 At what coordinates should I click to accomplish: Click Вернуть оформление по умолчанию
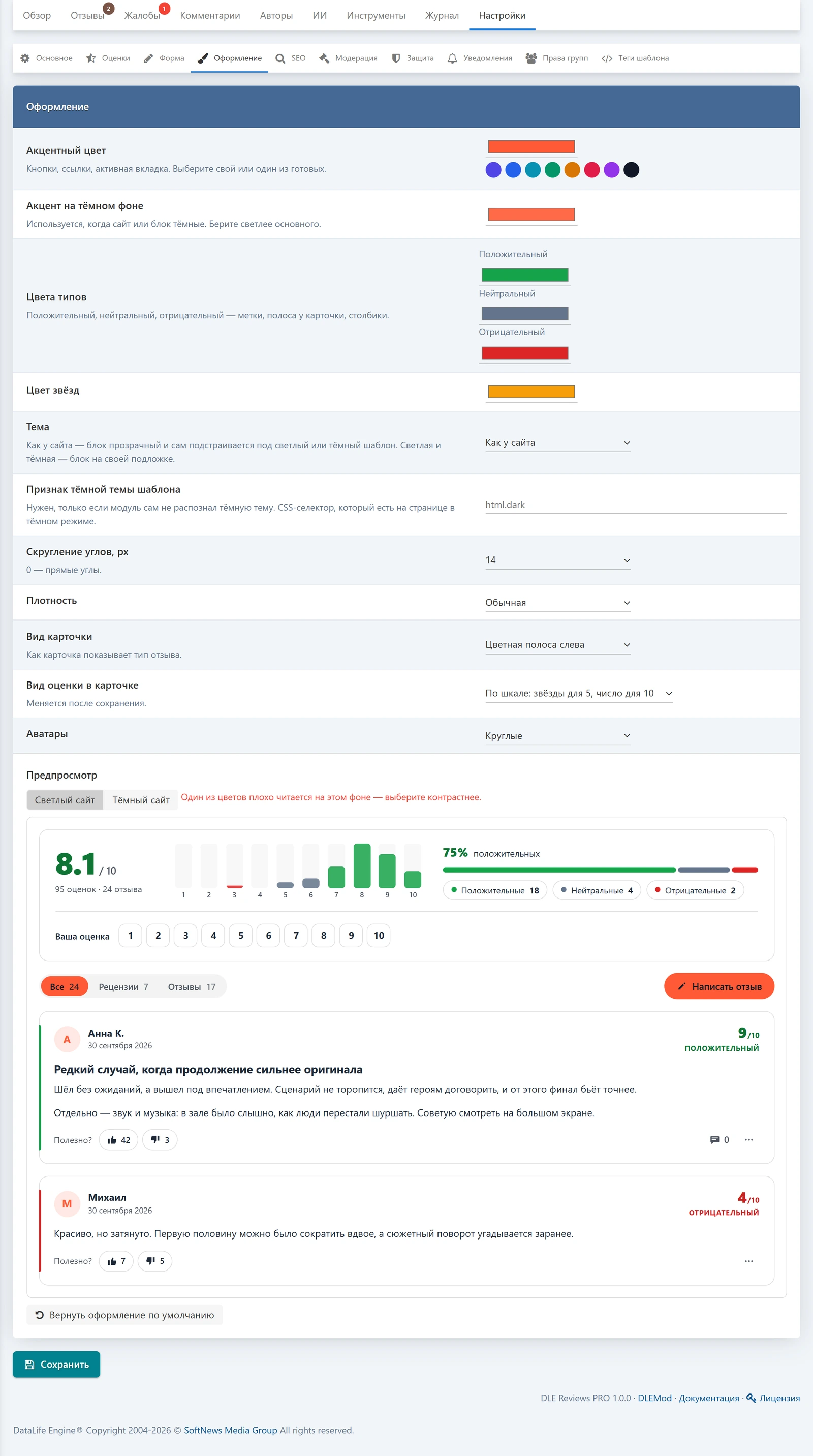(x=125, y=1315)
